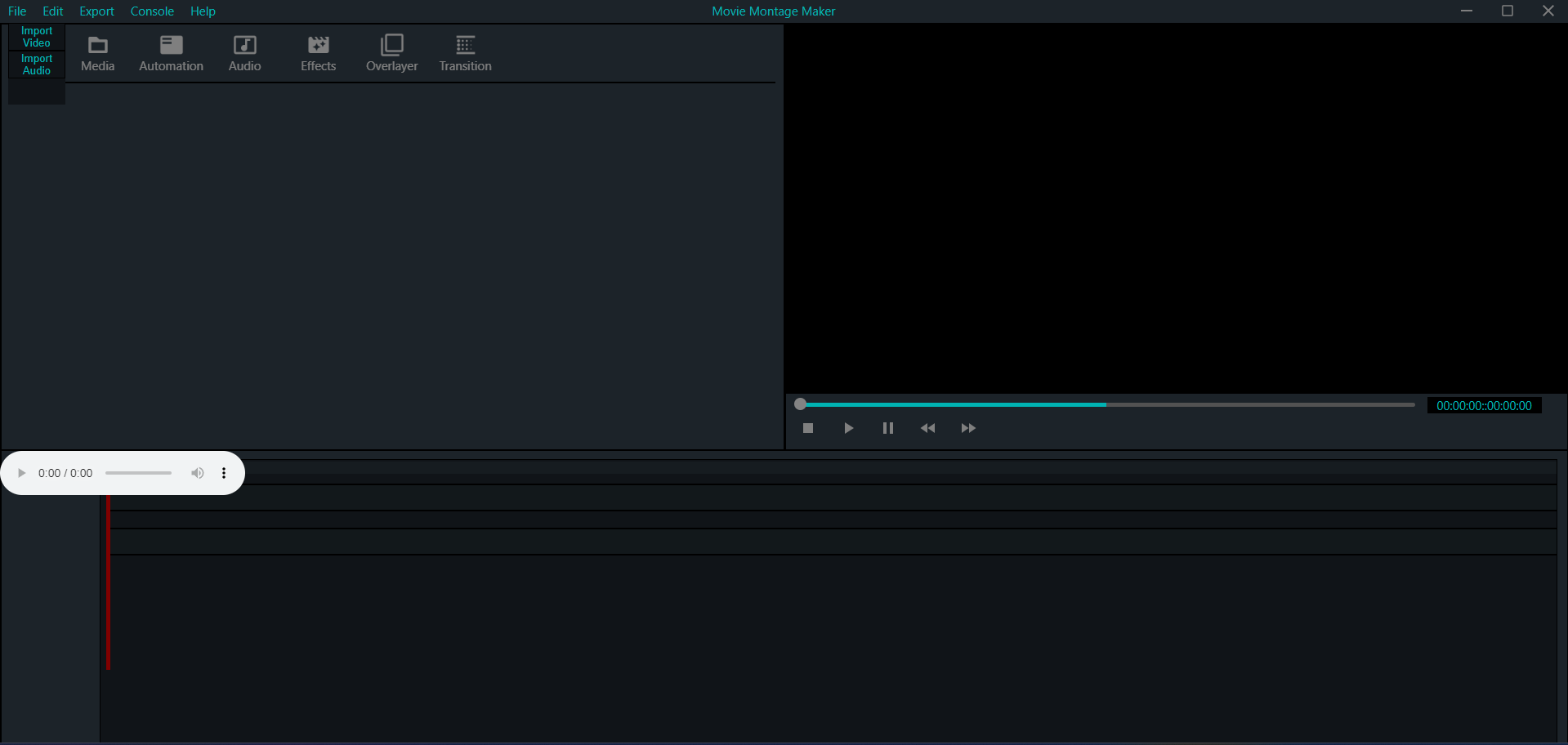
Task: Mute the audio player volume
Action: tap(197, 473)
